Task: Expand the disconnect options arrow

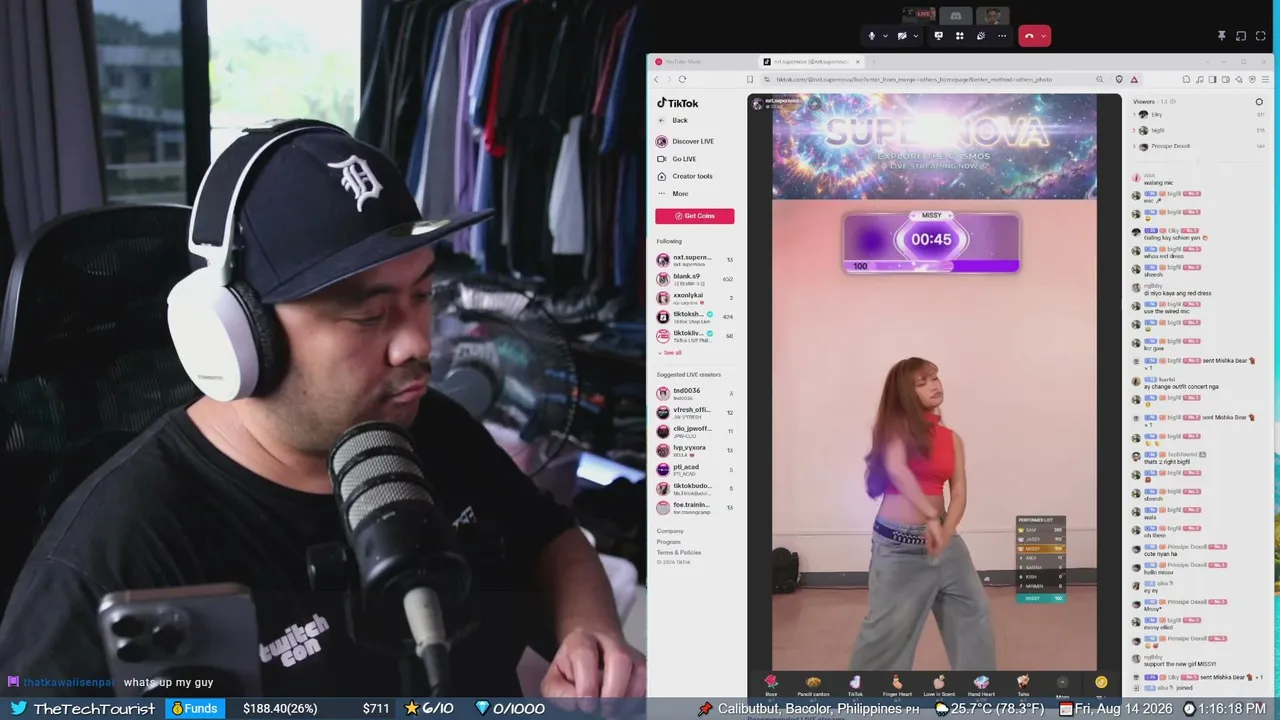Action: 1043,36
